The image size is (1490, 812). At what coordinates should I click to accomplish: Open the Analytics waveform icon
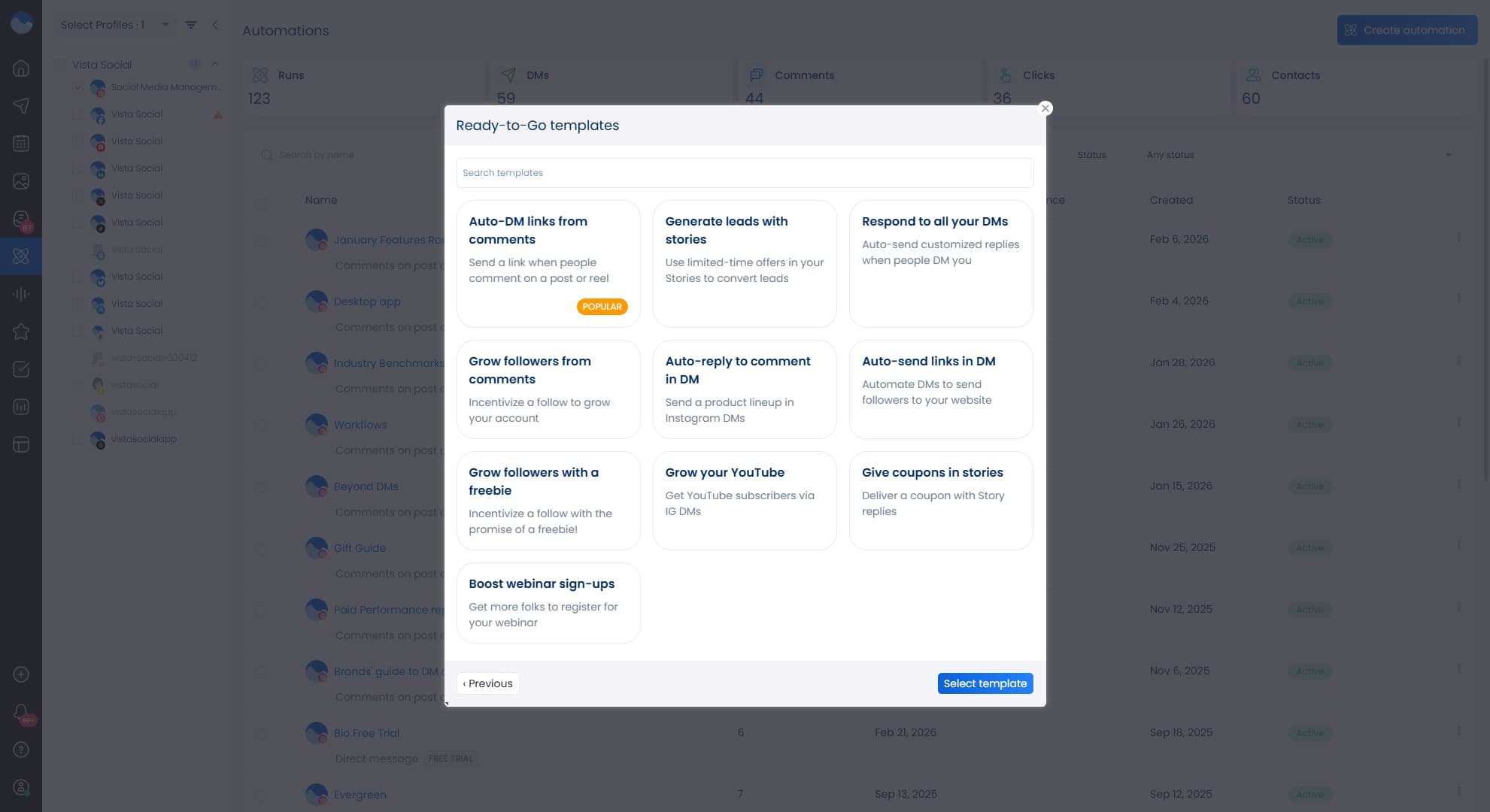tap(20, 293)
